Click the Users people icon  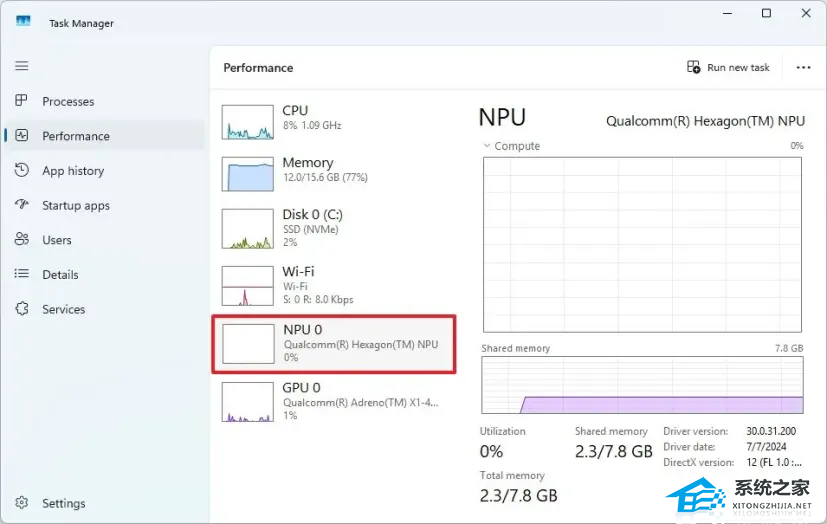(22, 239)
